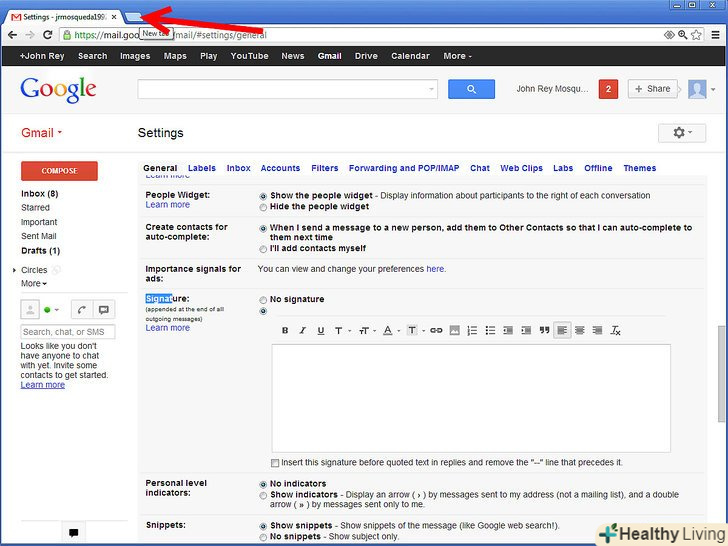Viewport: 728px width, 546px height.
Task: Open the Filters settings tab
Action: [325, 168]
